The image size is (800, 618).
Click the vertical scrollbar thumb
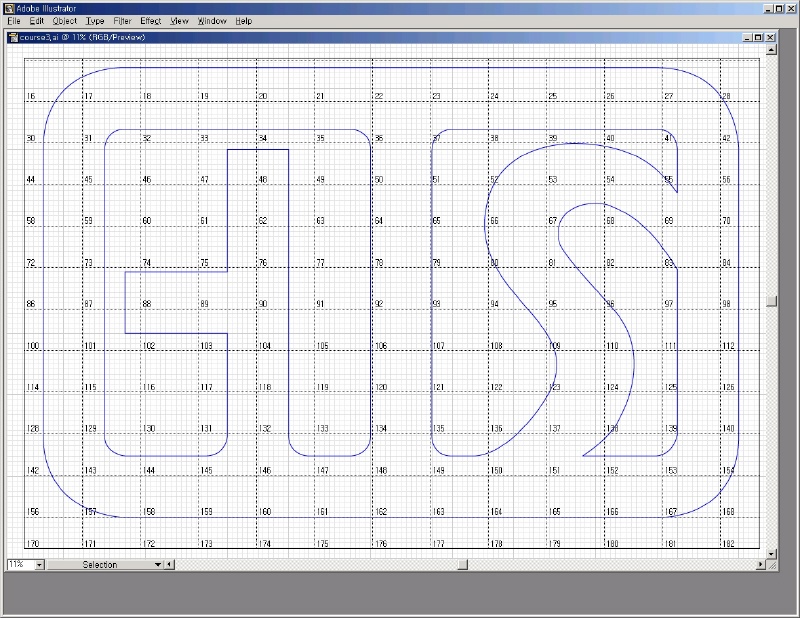pos(771,301)
